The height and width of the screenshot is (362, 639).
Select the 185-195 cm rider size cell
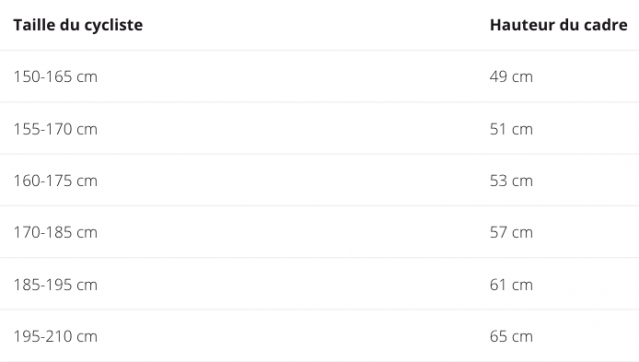click(55, 285)
